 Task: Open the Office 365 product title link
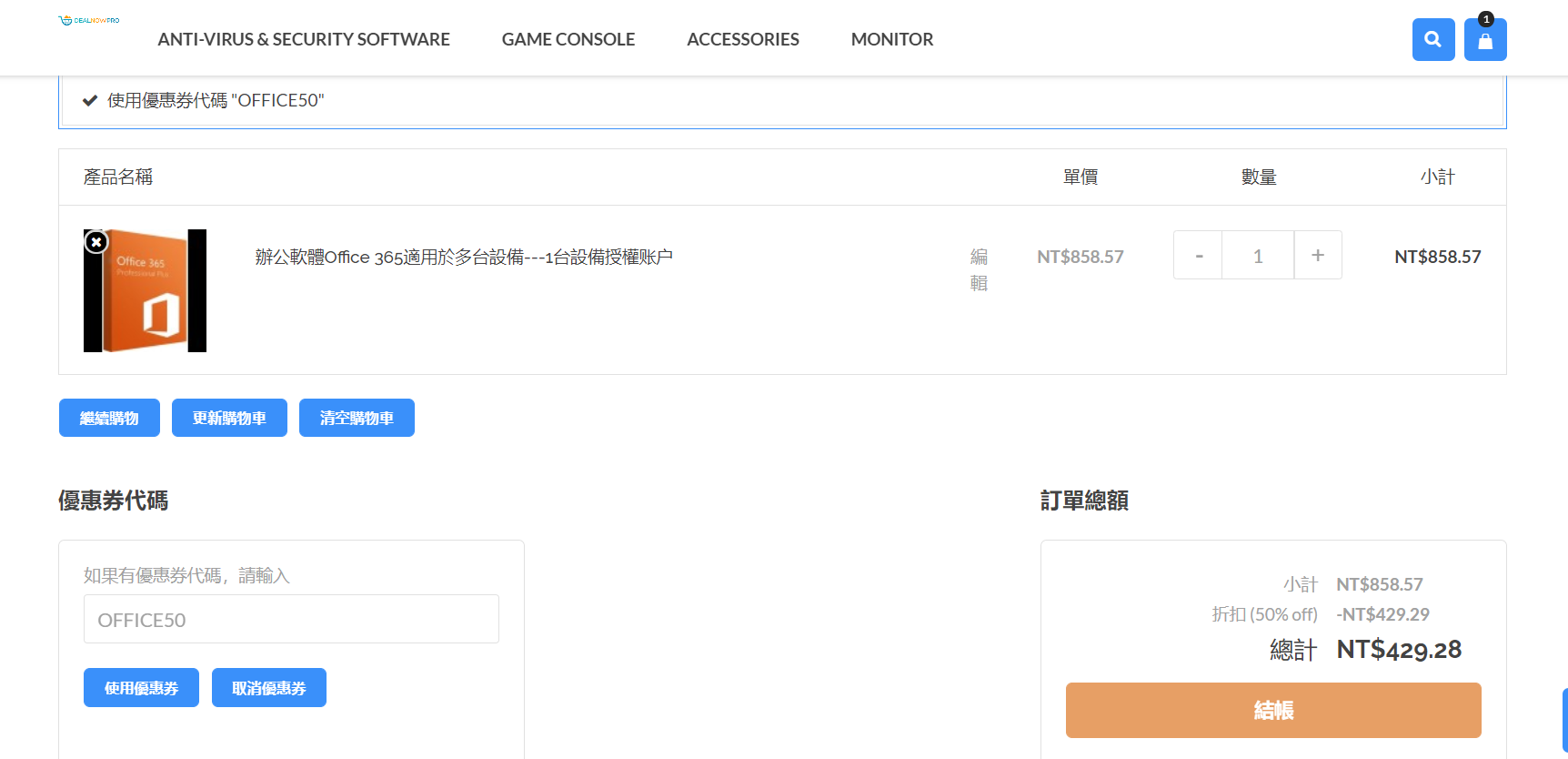(x=464, y=258)
